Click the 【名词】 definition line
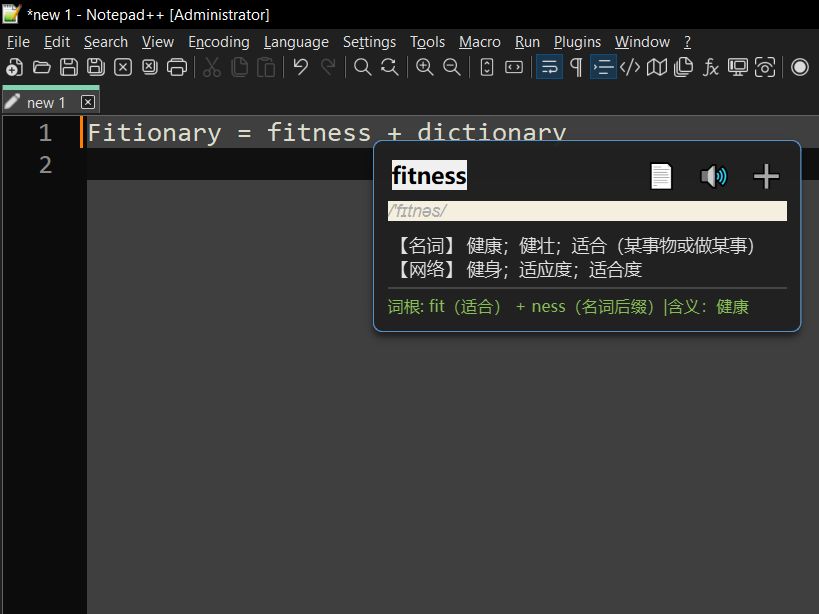Image resolution: width=819 pixels, height=614 pixels. 575,245
